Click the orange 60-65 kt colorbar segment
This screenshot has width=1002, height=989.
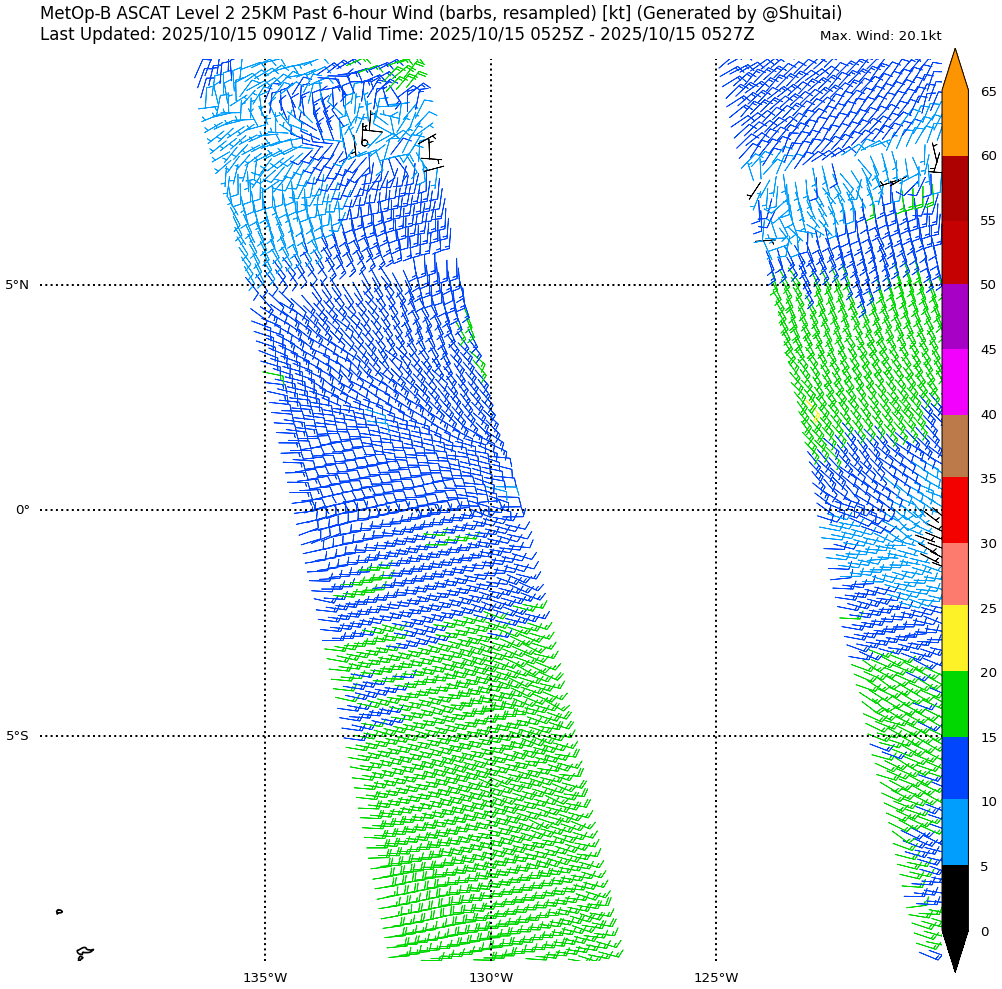click(955, 123)
